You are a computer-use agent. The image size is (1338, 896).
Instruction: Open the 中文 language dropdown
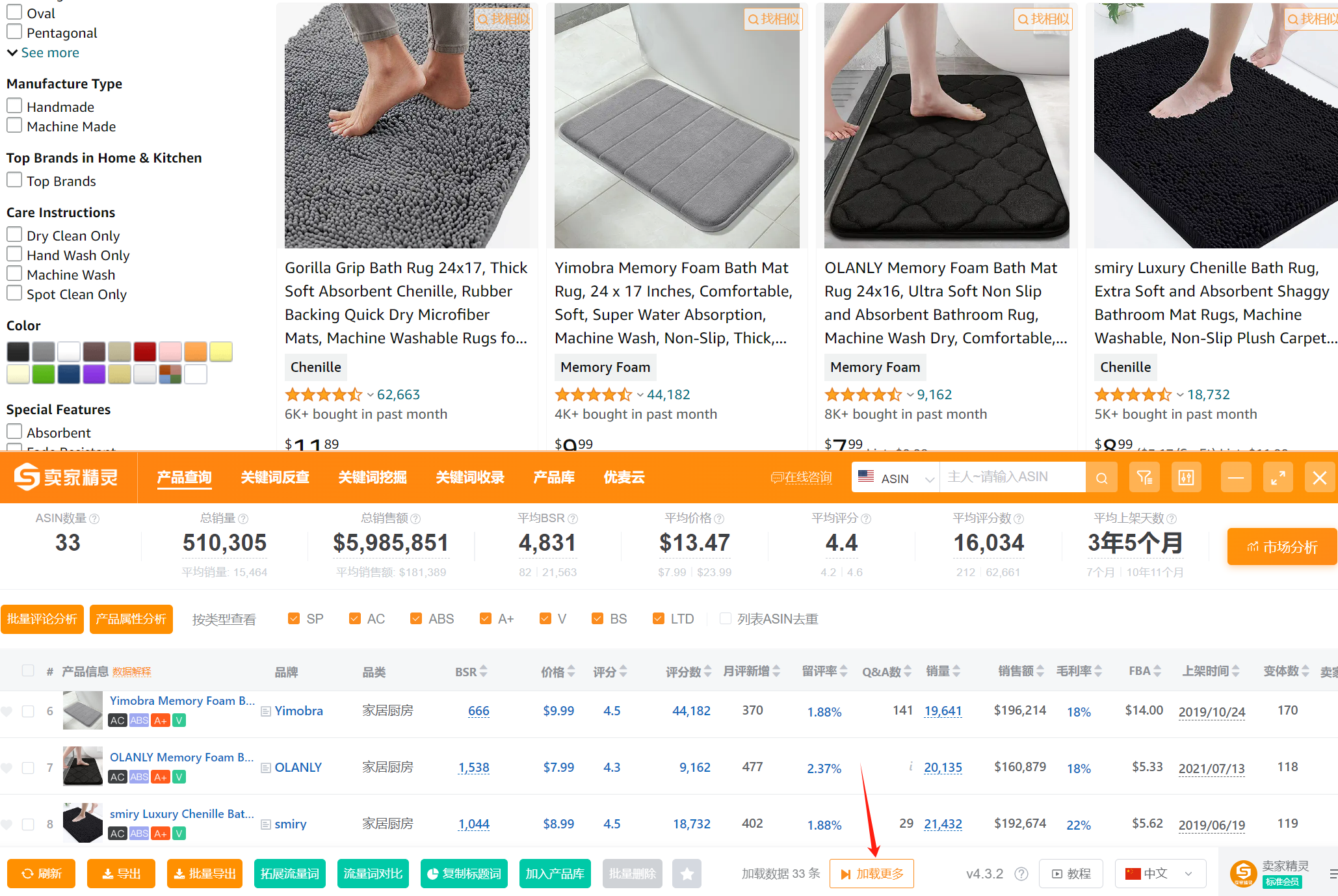1160,874
